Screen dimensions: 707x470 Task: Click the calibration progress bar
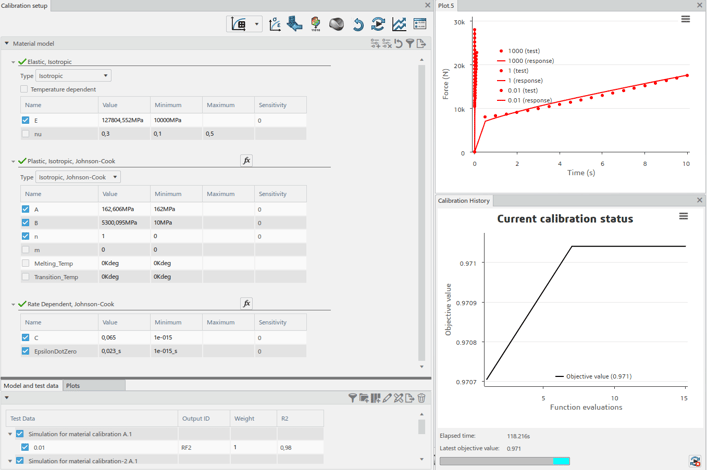504,461
